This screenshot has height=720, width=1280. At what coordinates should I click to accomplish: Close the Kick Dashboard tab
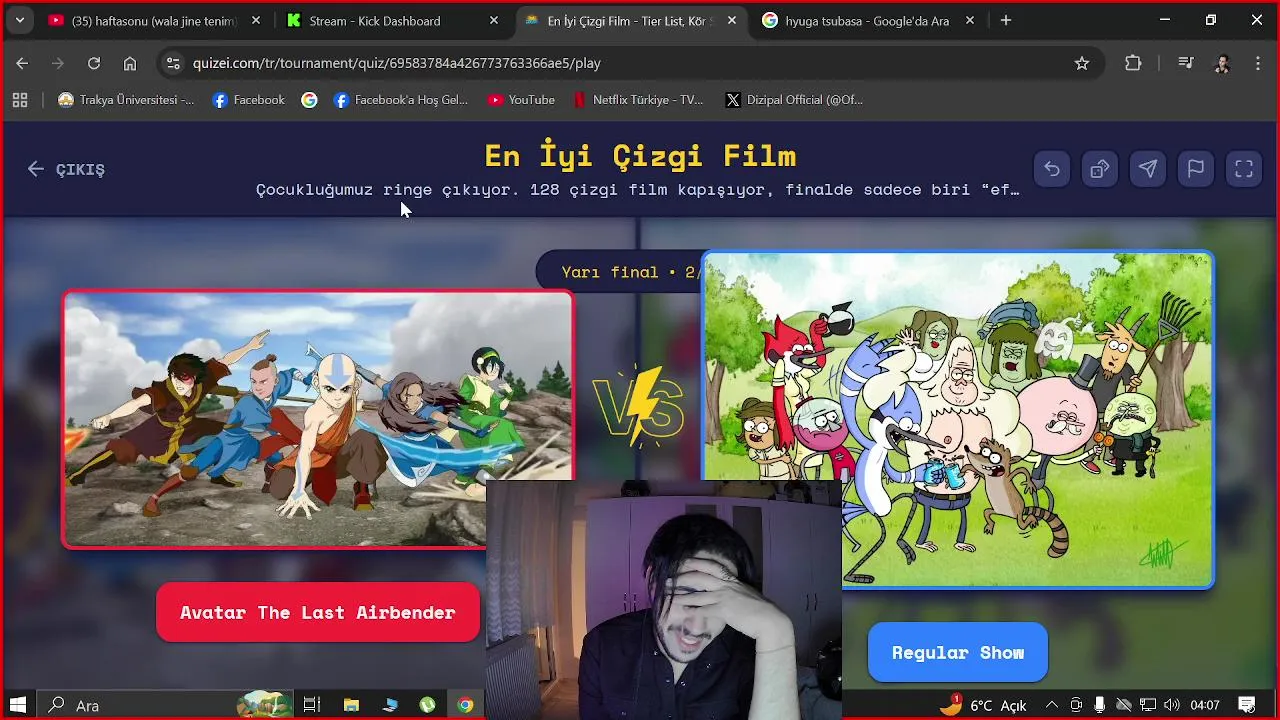pyautogui.click(x=494, y=20)
